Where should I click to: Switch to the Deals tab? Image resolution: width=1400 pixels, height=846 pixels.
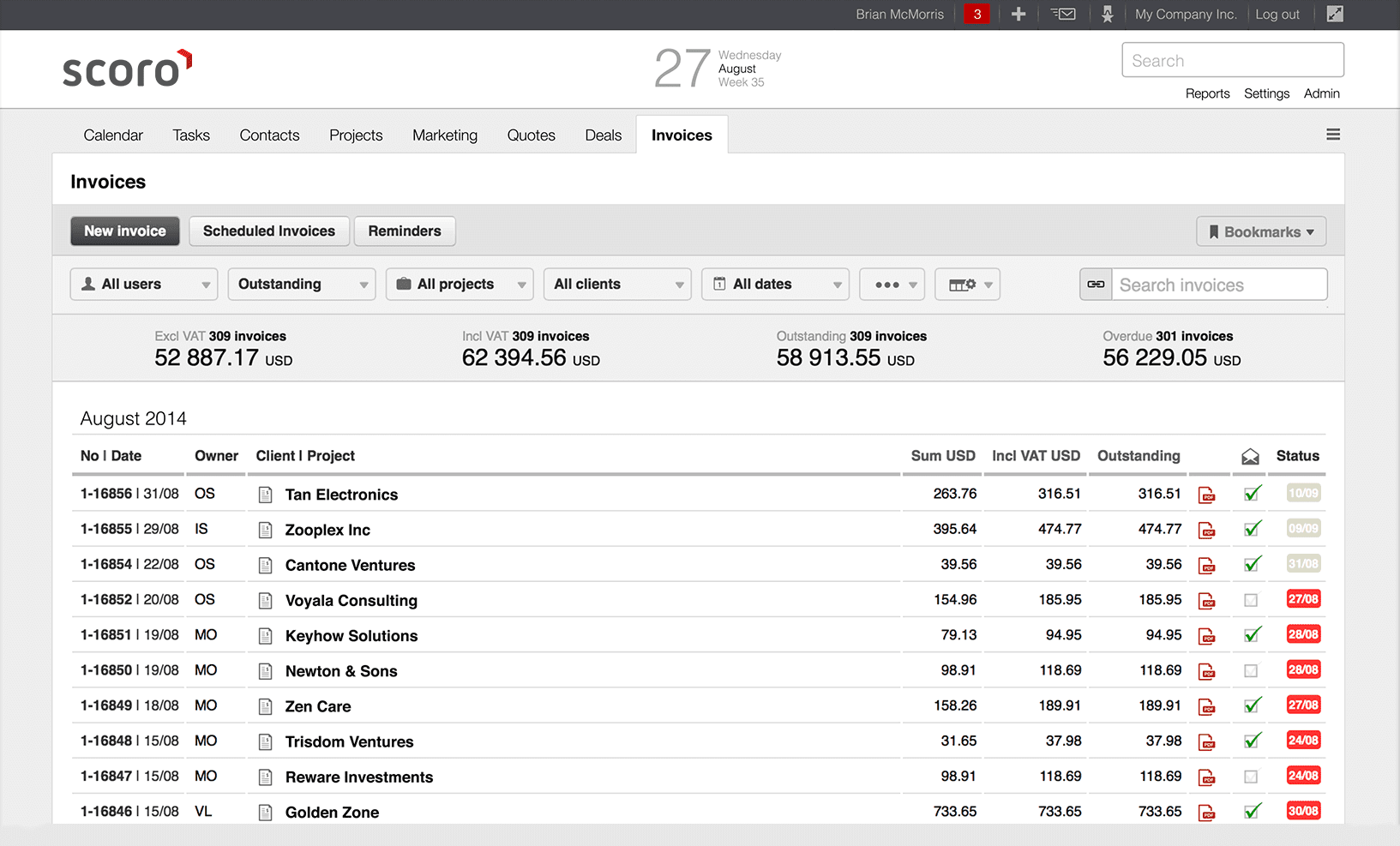pos(603,135)
